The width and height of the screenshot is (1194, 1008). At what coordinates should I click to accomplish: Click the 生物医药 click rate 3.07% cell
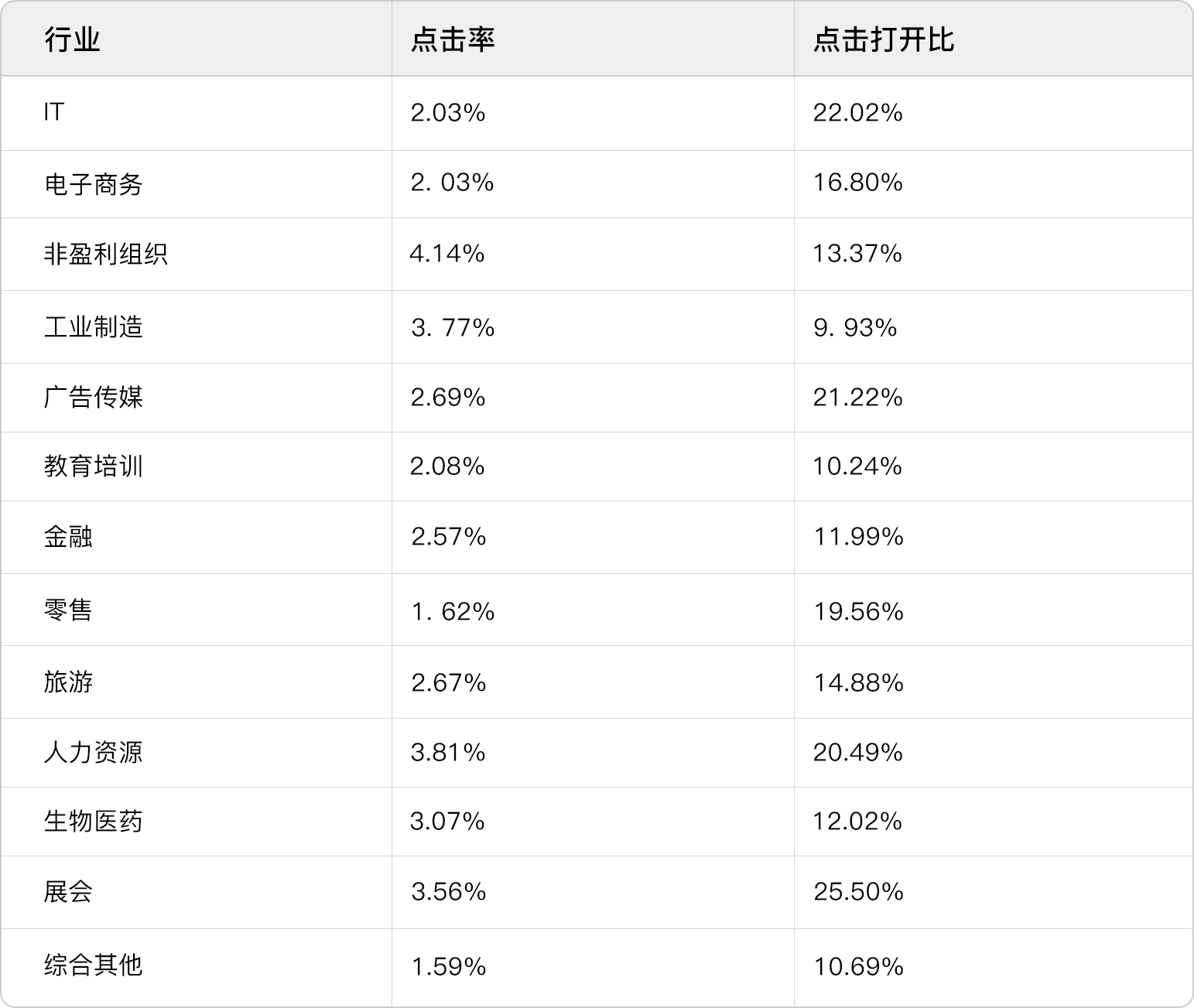[x=447, y=821]
